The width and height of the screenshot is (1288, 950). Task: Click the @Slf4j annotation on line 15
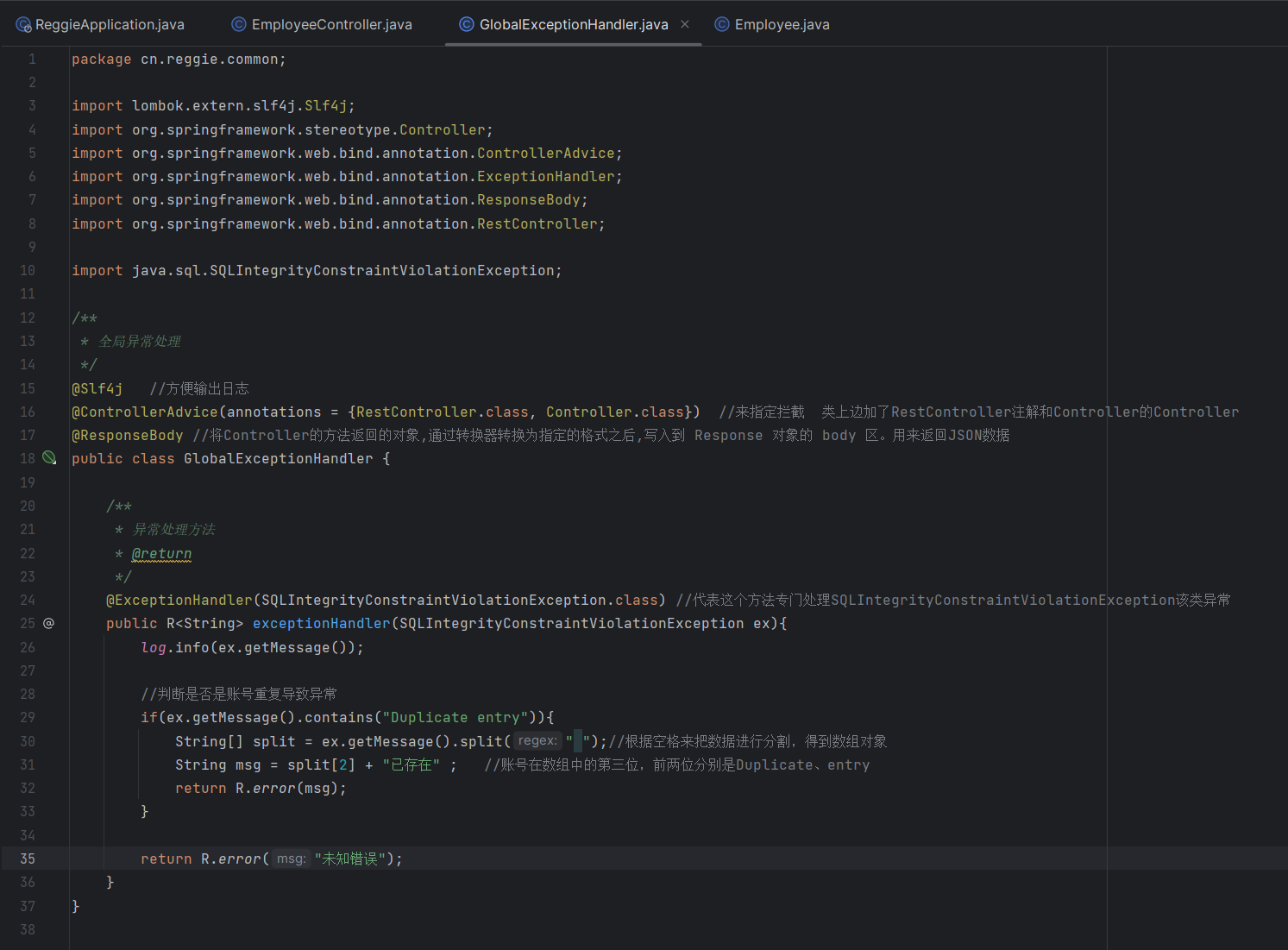[x=97, y=388]
